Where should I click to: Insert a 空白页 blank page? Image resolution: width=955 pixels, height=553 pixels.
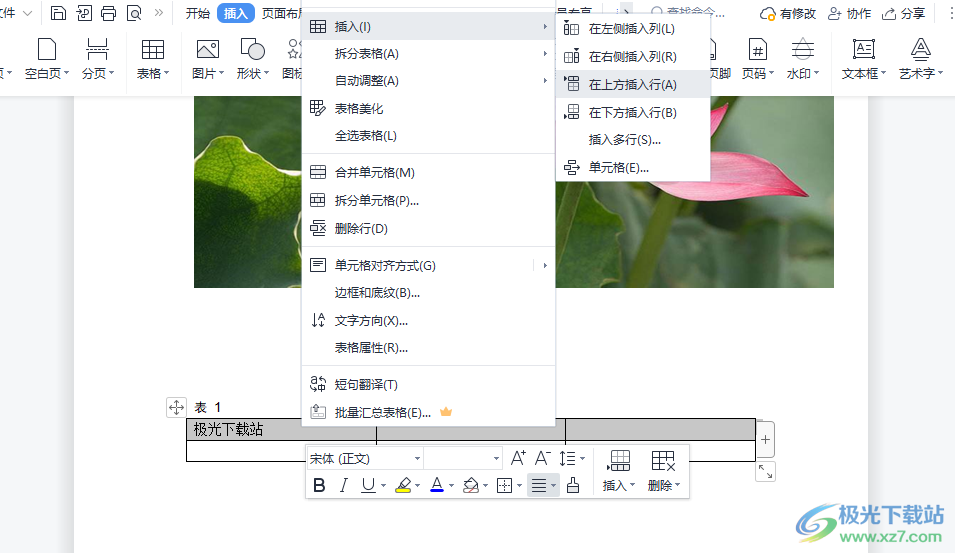46,58
